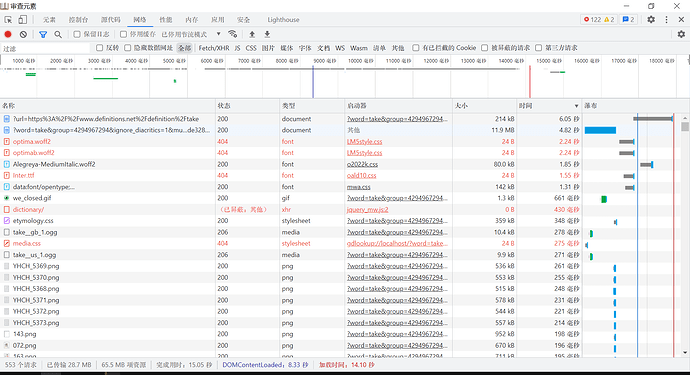Open the network search magnifier
The image size is (690, 375).
(x=58, y=34)
